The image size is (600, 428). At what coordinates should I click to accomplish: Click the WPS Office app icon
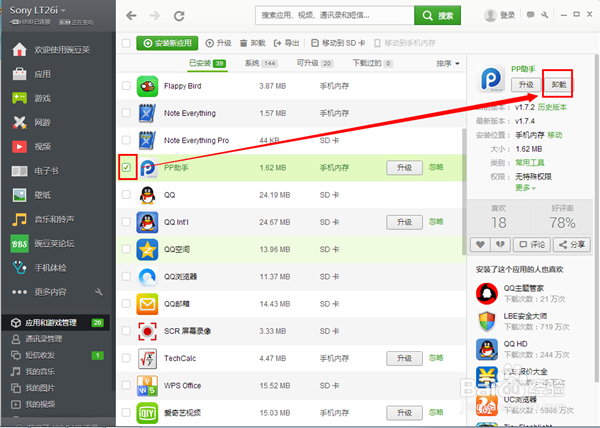point(147,386)
